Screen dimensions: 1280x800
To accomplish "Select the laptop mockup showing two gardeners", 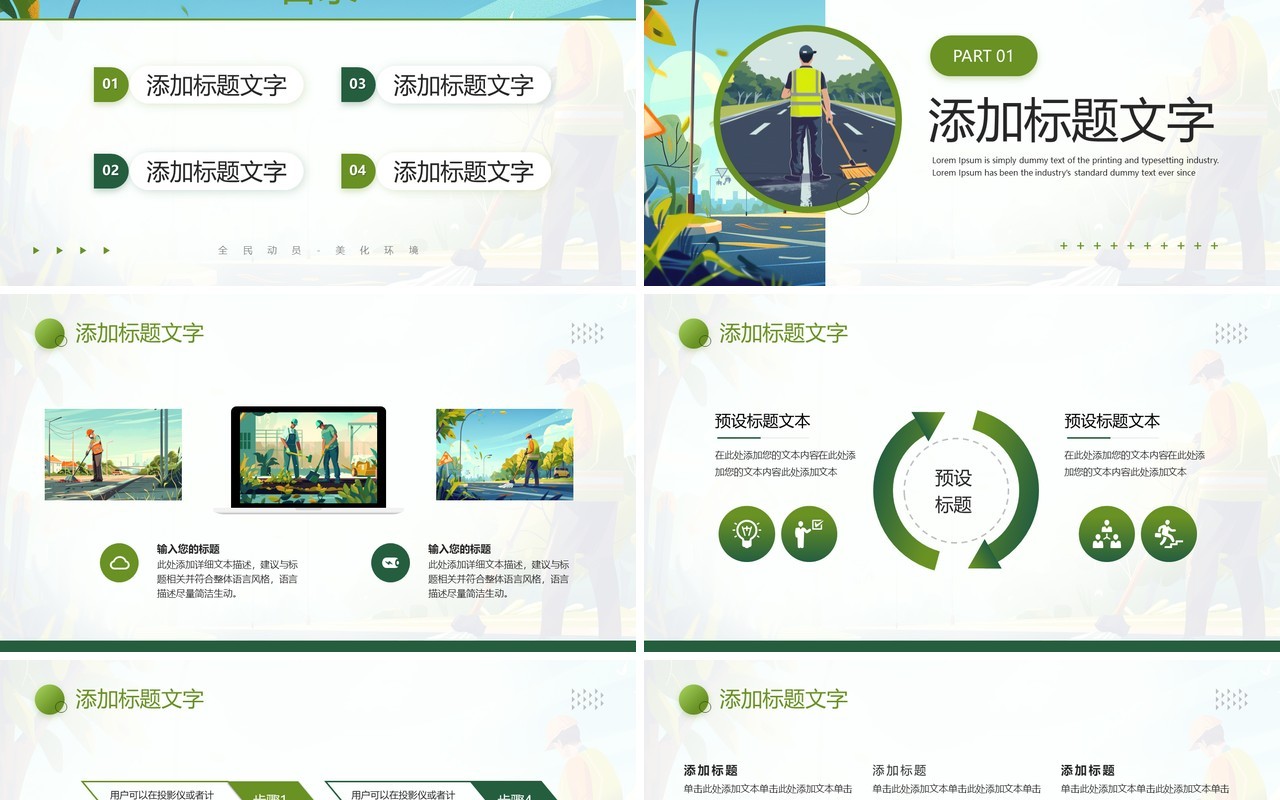I will tap(308, 460).
